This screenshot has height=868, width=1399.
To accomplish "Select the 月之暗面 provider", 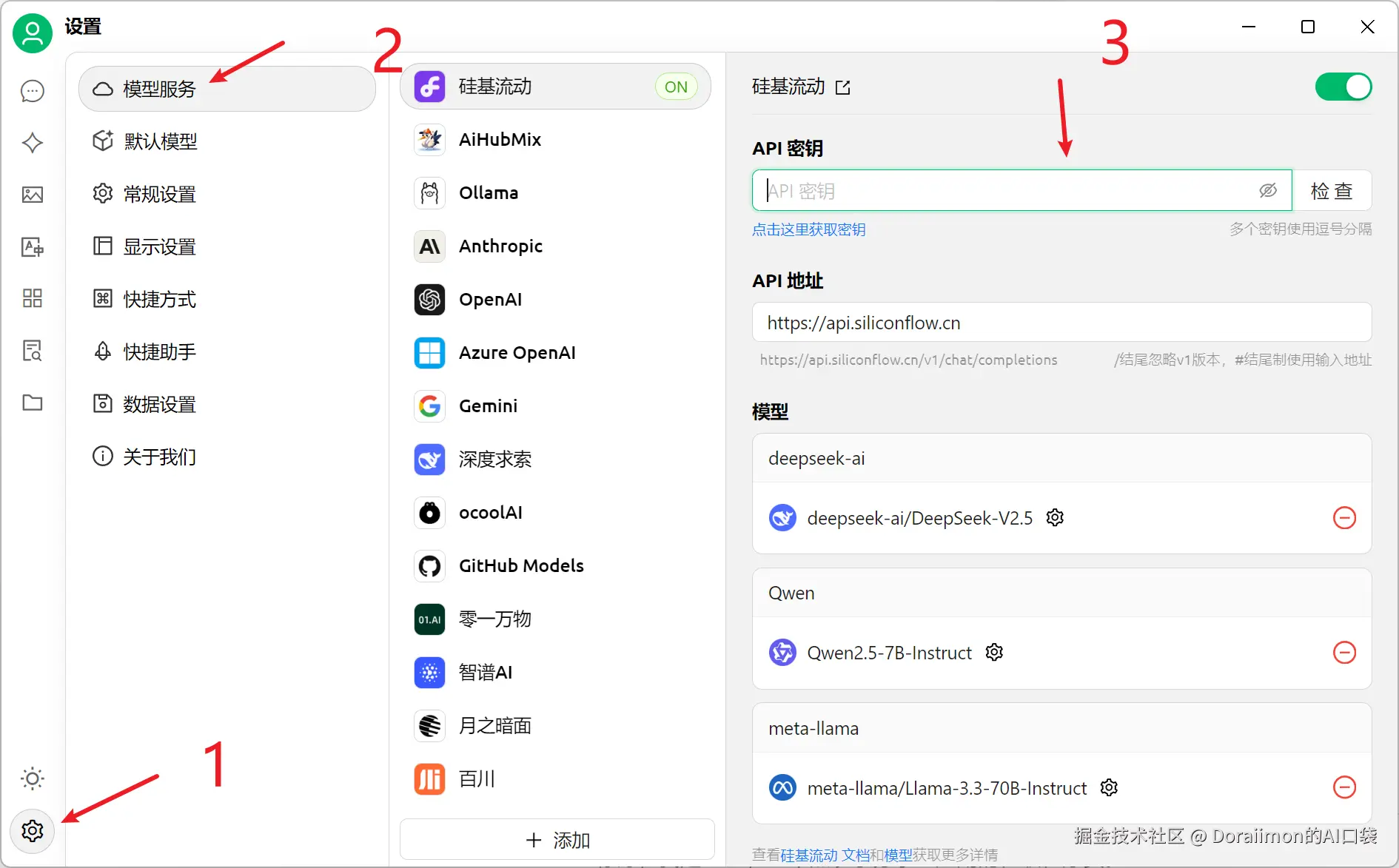I will (555, 726).
